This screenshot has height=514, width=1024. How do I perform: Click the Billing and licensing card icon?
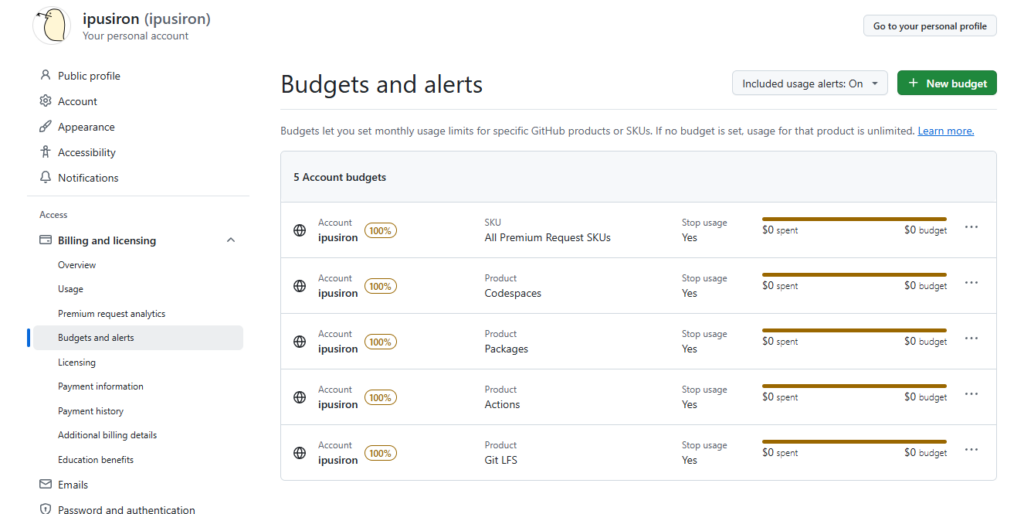(45, 241)
